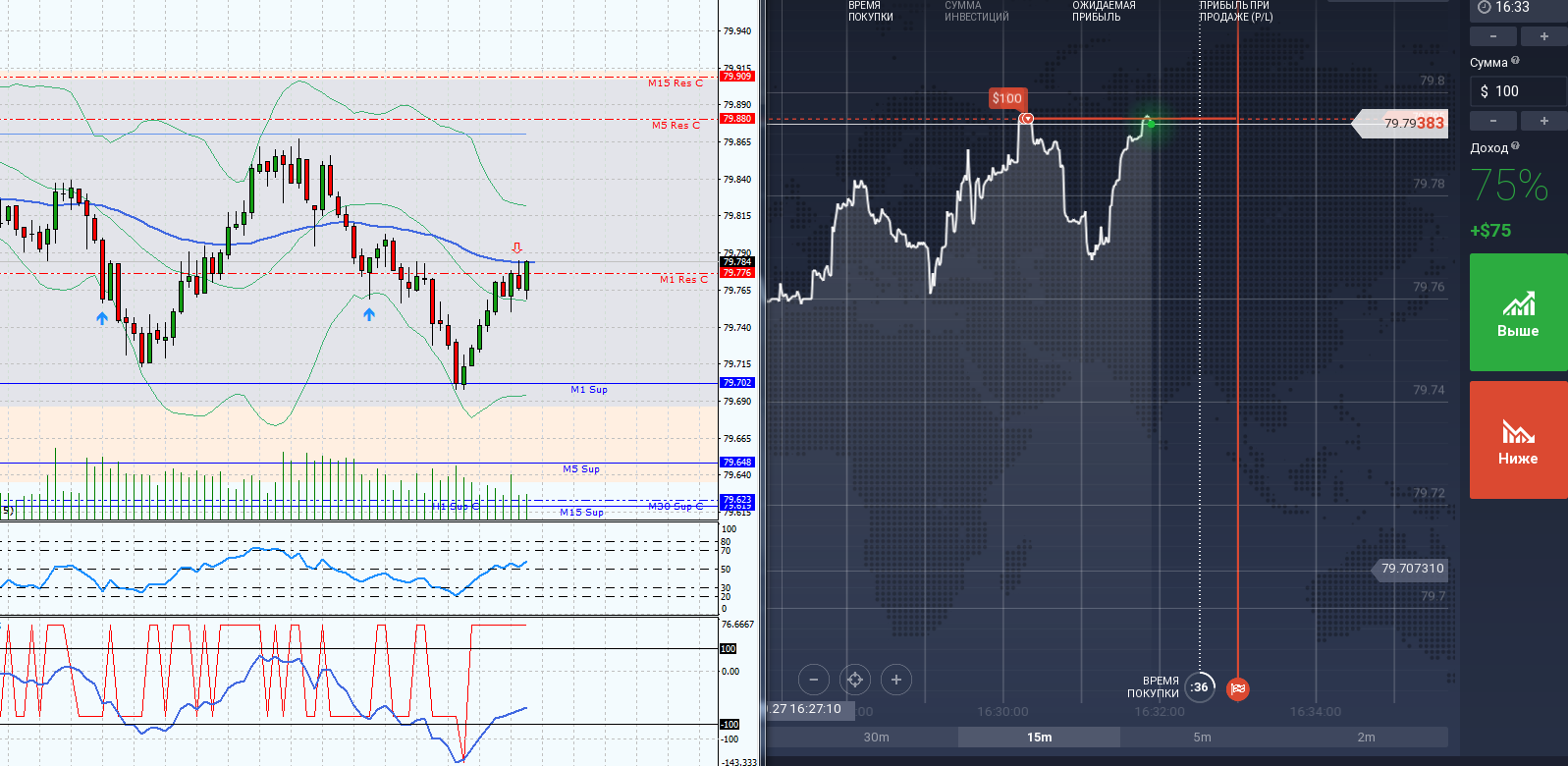The image size is (1568, 766).
Task: Increase investment amount with plus
Action: (1543, 121)
